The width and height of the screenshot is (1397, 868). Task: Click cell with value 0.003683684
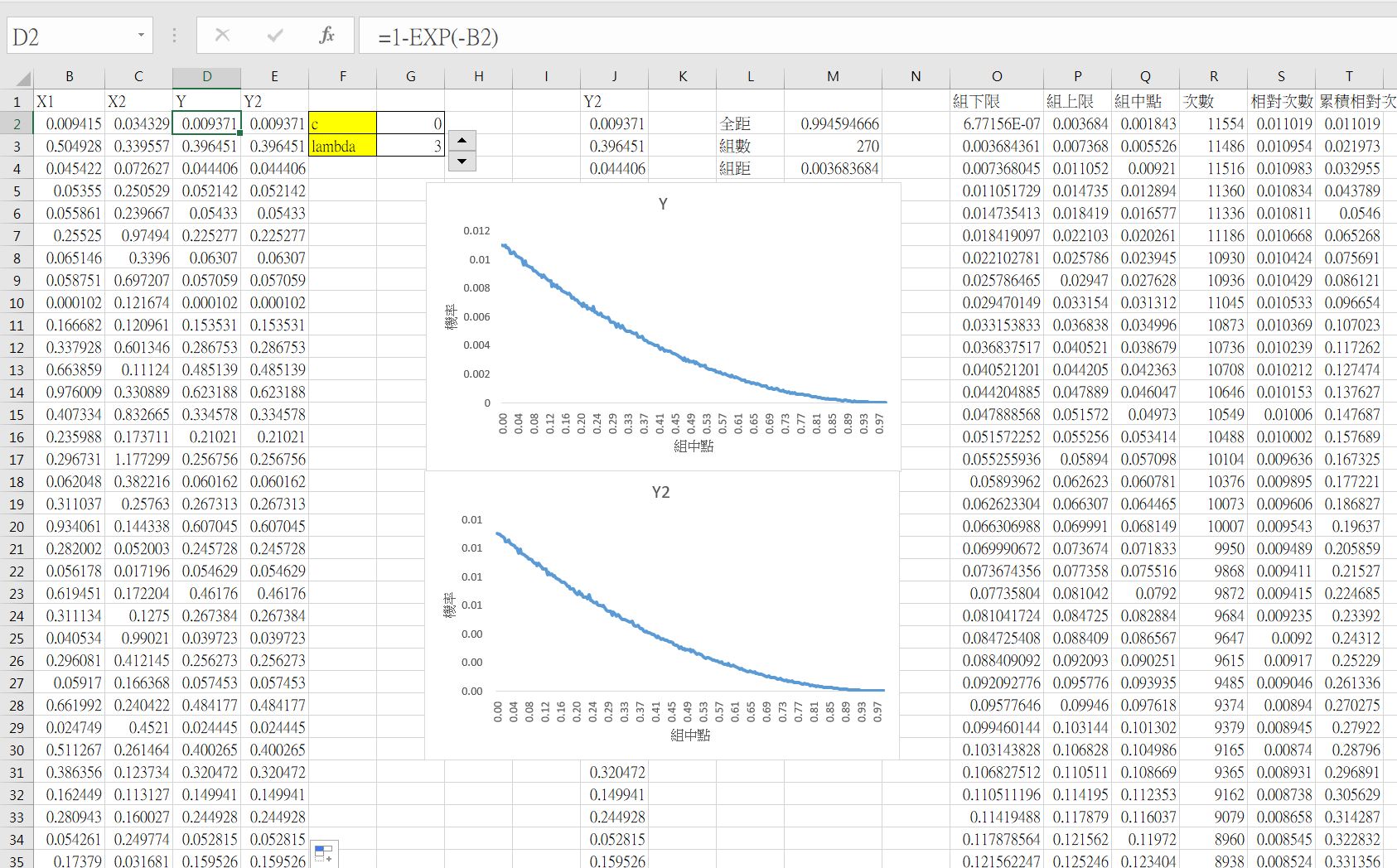pyautogui.click(x=833, y=168)
